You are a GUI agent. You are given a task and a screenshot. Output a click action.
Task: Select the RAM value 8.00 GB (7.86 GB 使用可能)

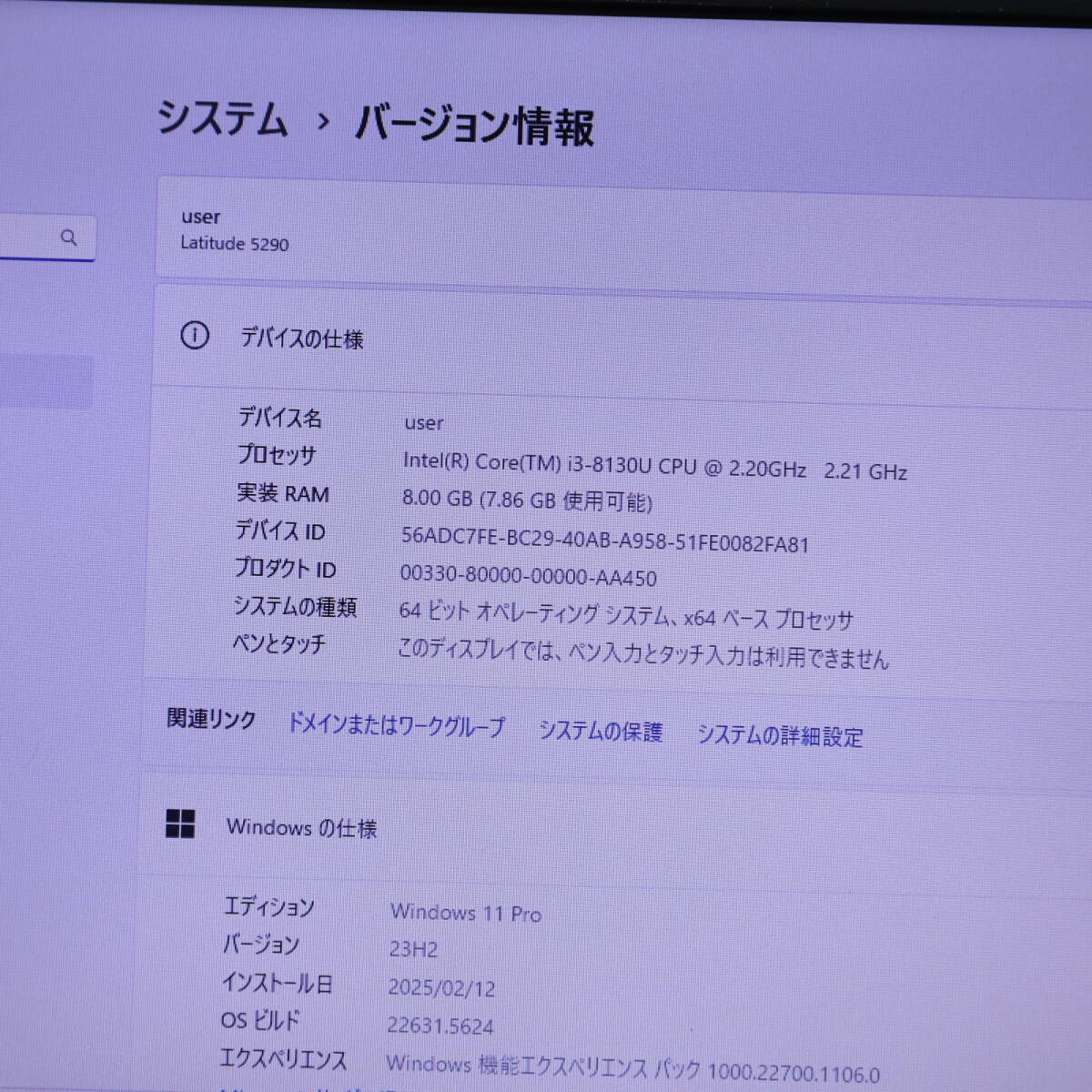527,500
